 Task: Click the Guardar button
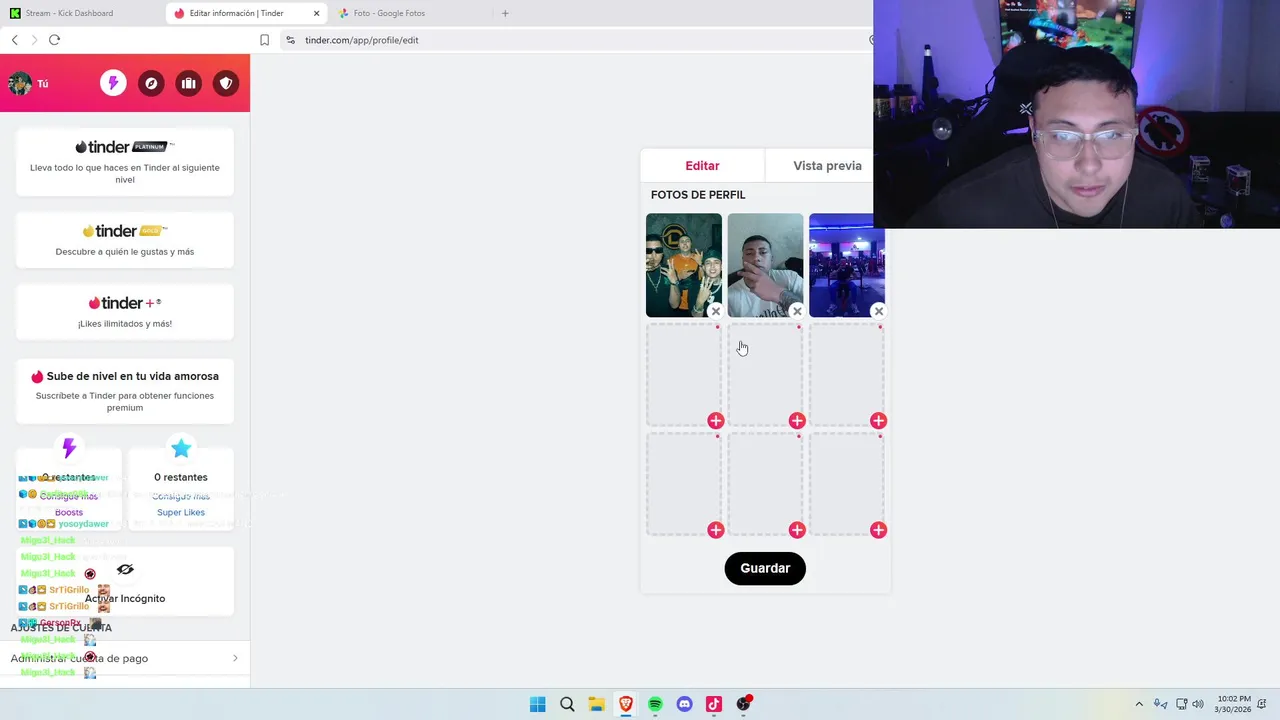(x=765, y=568)
